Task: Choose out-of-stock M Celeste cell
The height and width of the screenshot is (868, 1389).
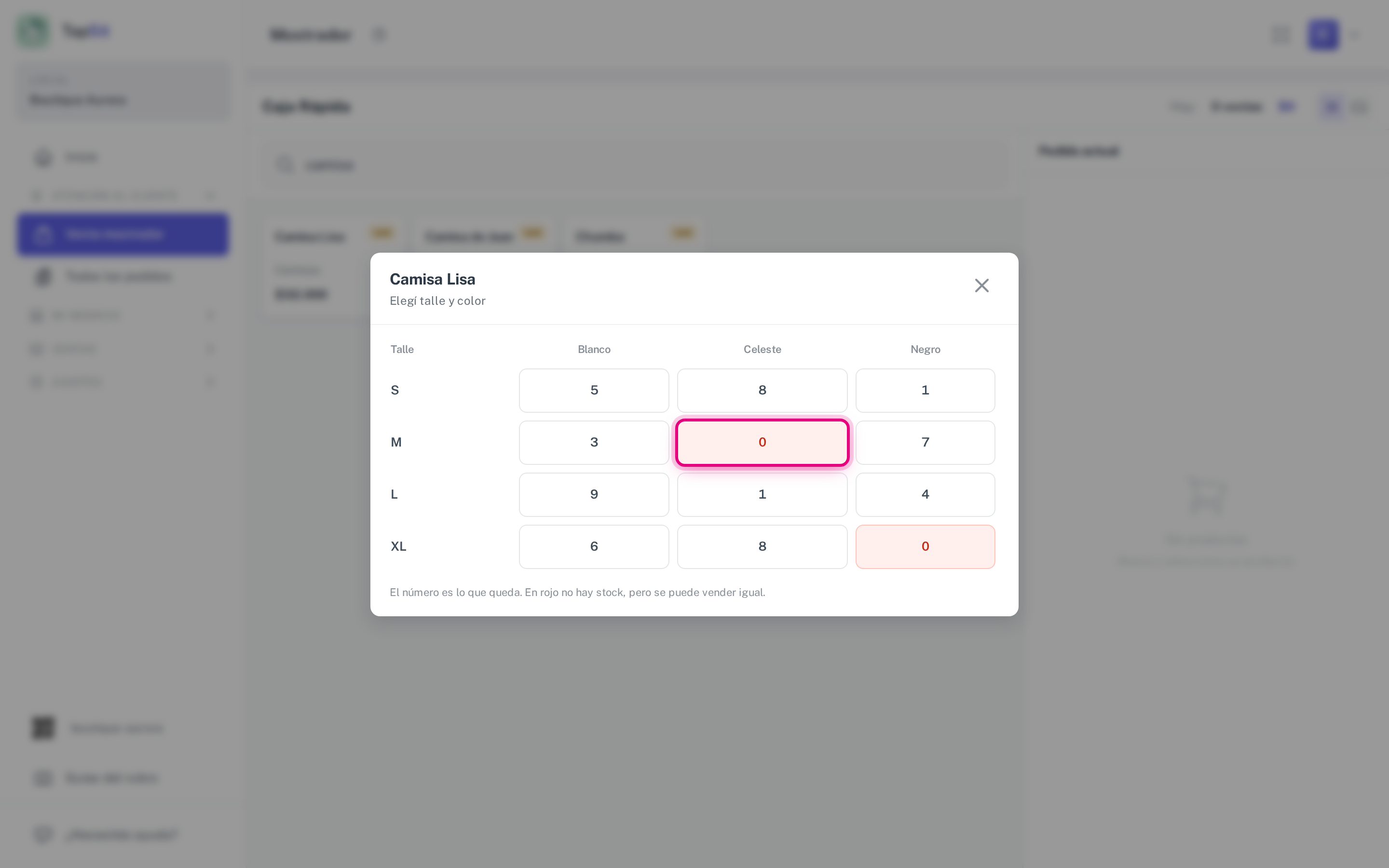Action: (762, 443)
